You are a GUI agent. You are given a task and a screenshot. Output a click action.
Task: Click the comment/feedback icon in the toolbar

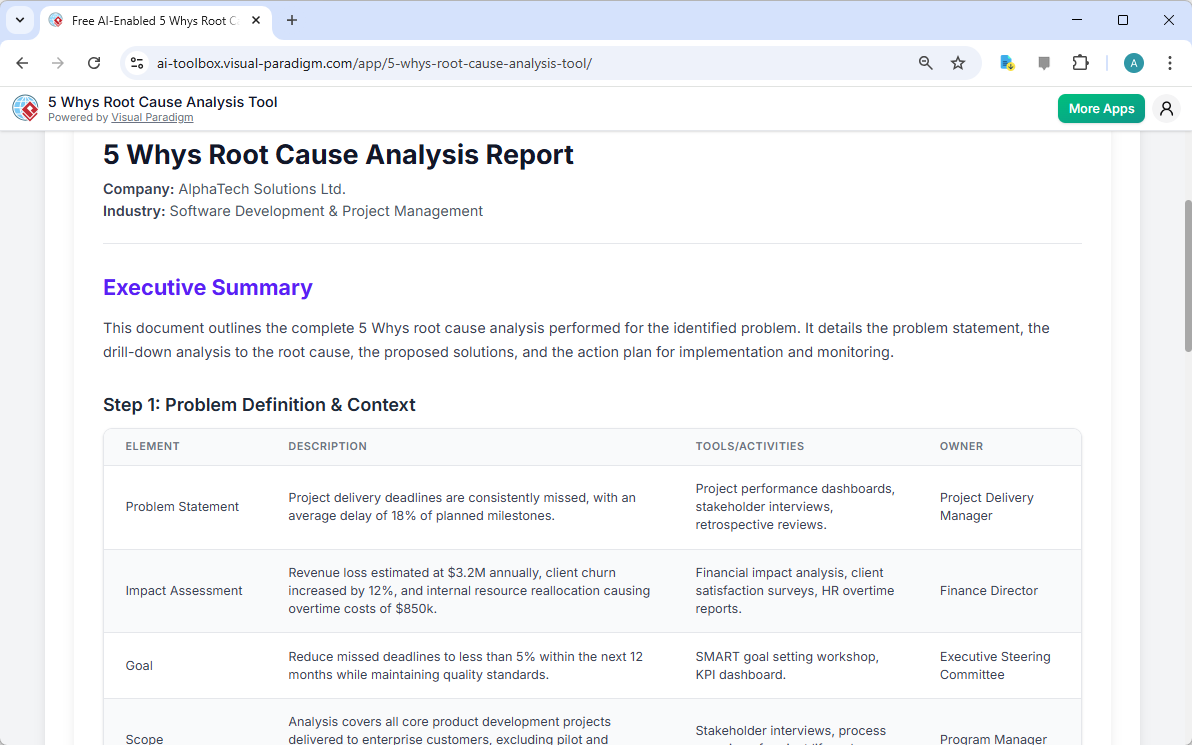click(1044, 62)
